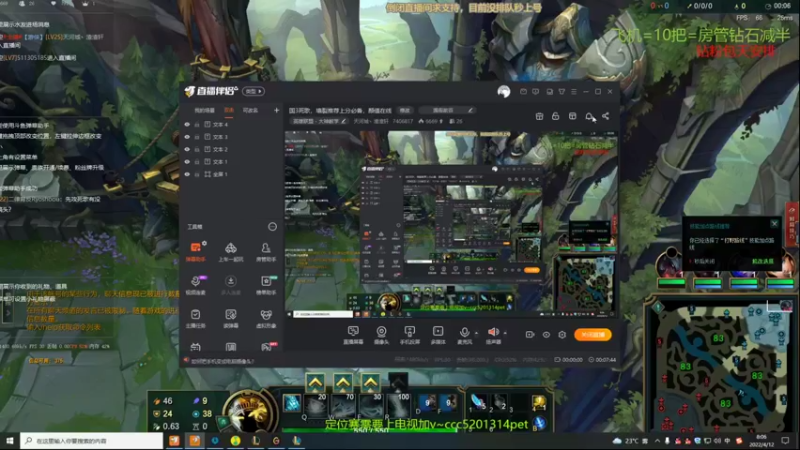This screenshot has height=450, width=800.
Task: Click the gift box icon in header
Action: coord(539,116)
